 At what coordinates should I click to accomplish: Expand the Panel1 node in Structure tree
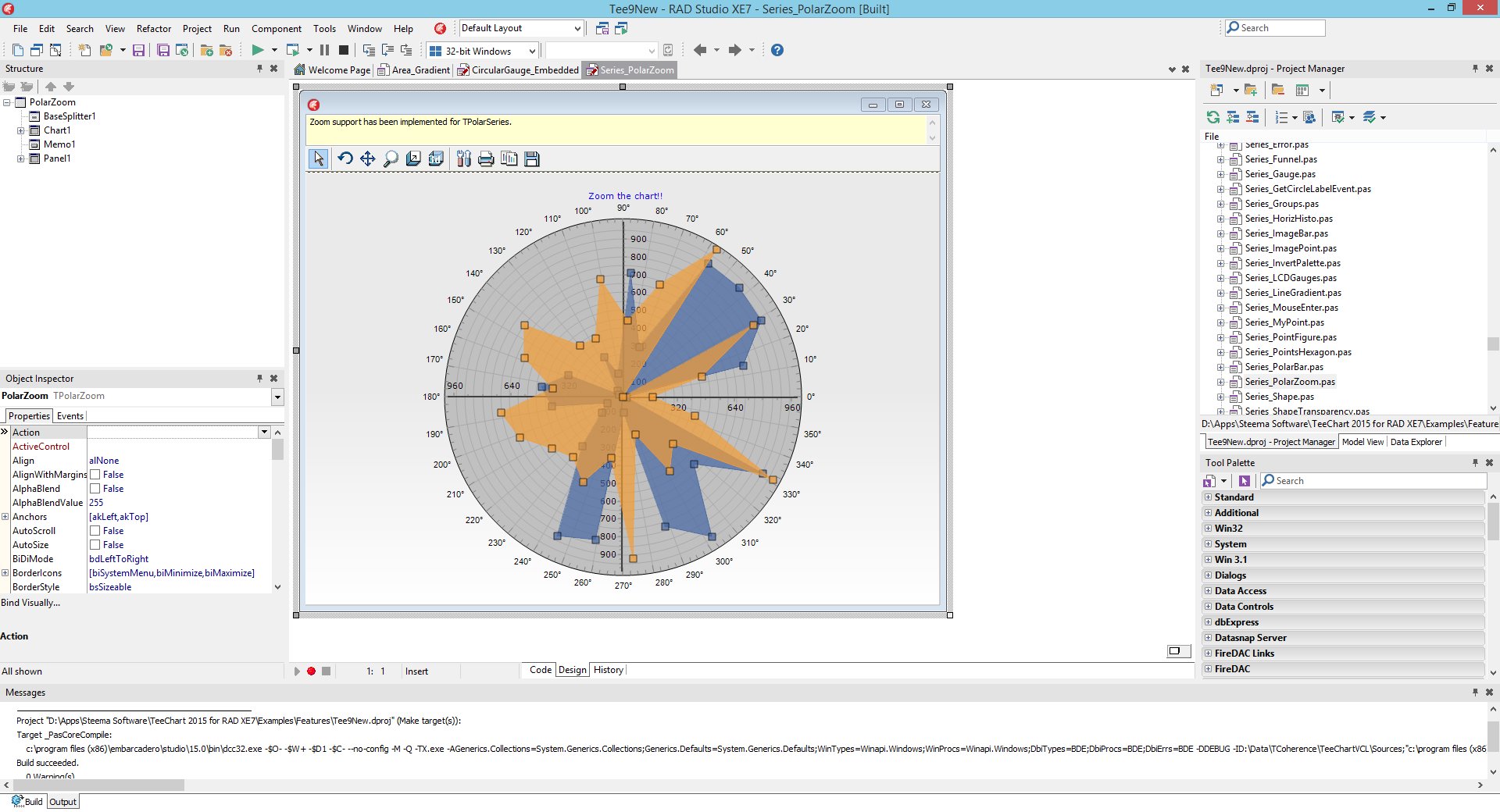[x=21, y=158]
